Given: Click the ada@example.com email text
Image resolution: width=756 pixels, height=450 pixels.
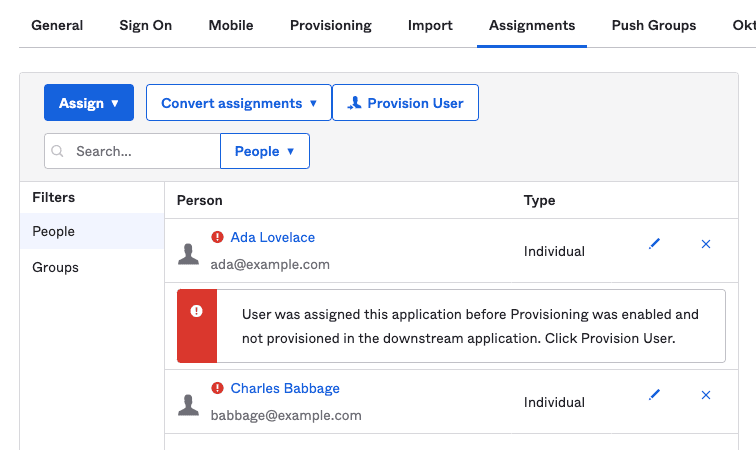Looking at the screenshot, I should (x=270, y=264).
